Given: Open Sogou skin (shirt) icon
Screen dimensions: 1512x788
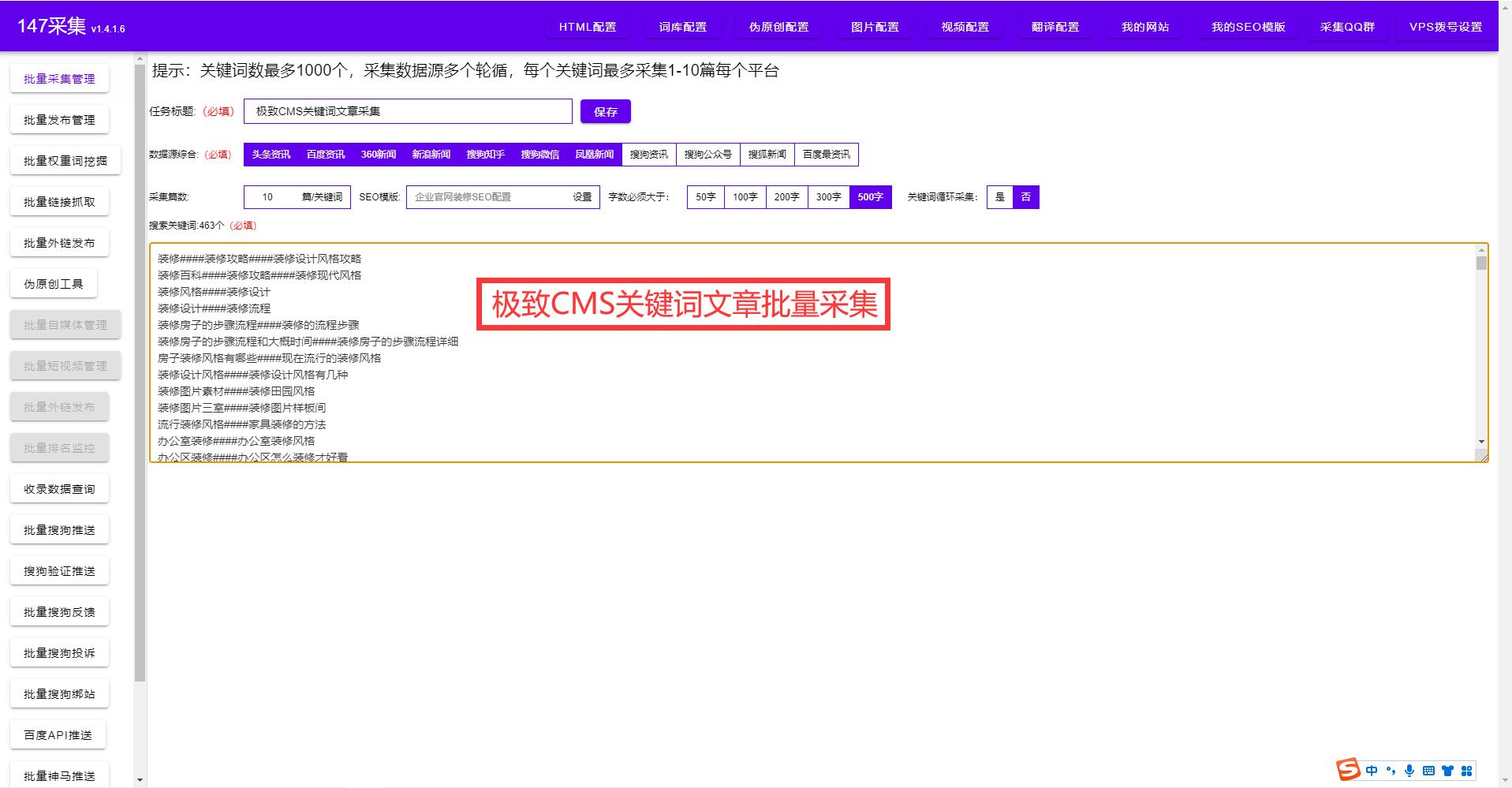Looking at the screenshot, I should point(1447,771).
